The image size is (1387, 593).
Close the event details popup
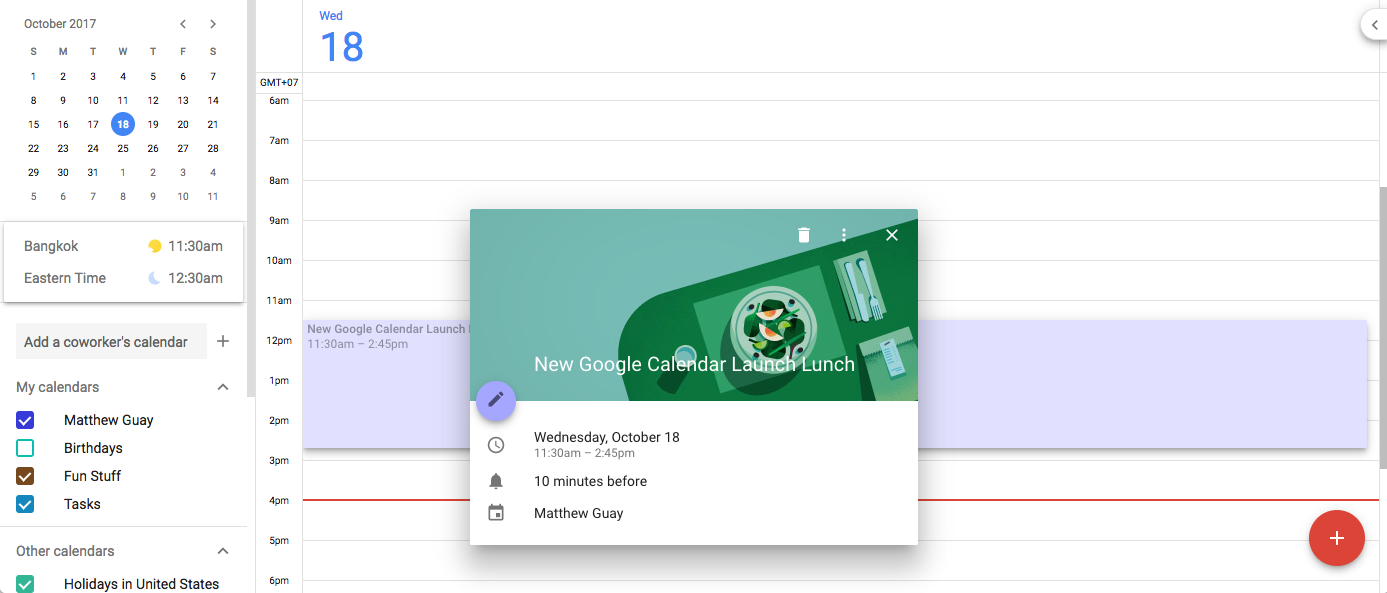point(892,235)
